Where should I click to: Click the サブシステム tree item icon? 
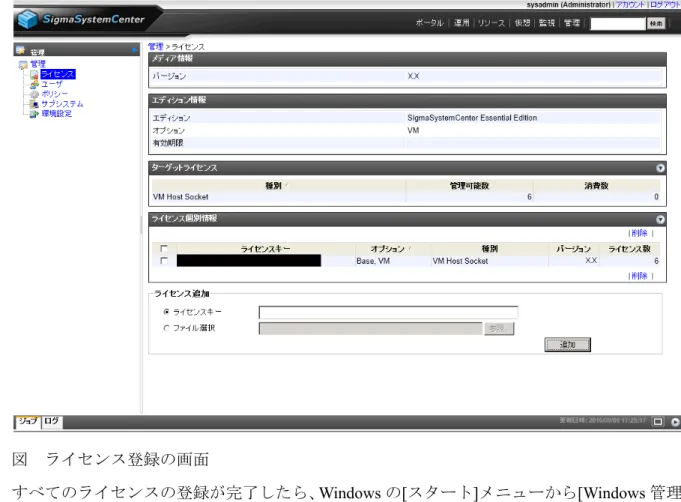pos(34,104)
